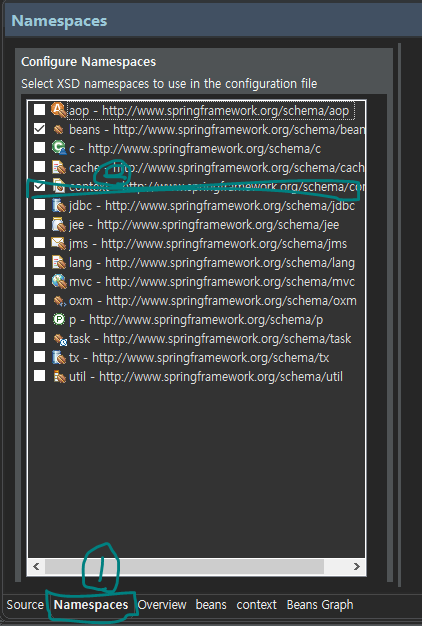Viewport: 422px width, 626px height.
Task: Select the mvc schema/mvc row text
Action: click(212, 281)
